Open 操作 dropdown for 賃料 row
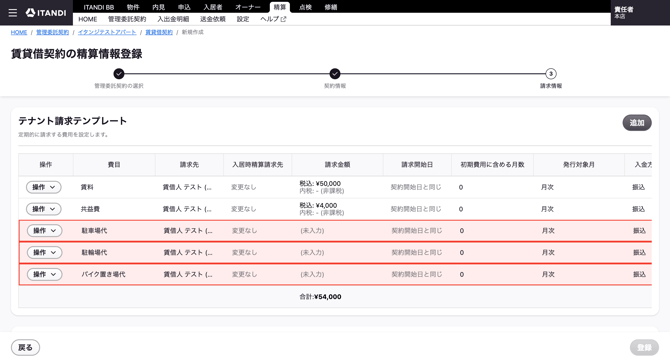670x363 pixels. pos(44,187)
